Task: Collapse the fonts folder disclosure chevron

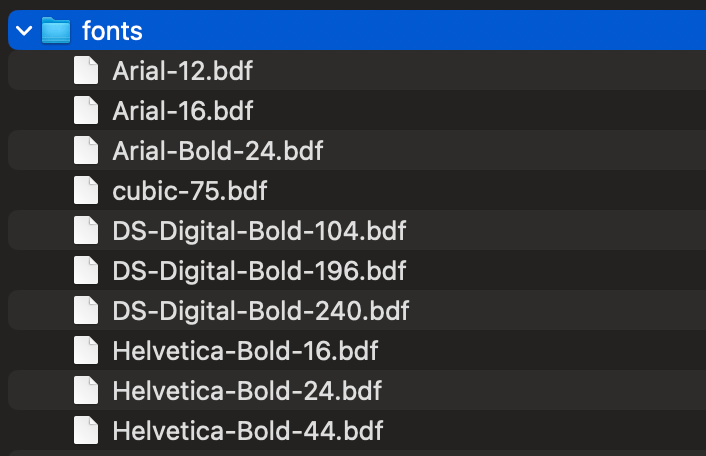Action: 24,31
